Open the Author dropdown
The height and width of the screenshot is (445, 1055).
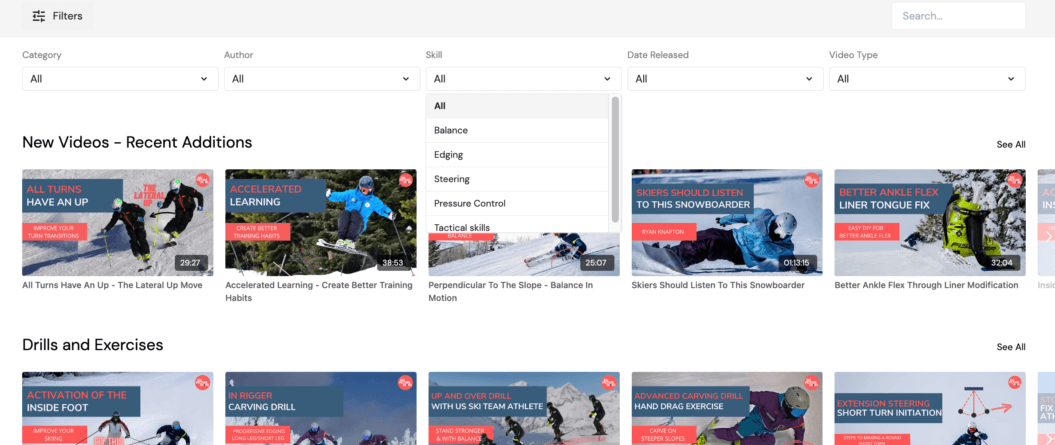pos(322,79)
